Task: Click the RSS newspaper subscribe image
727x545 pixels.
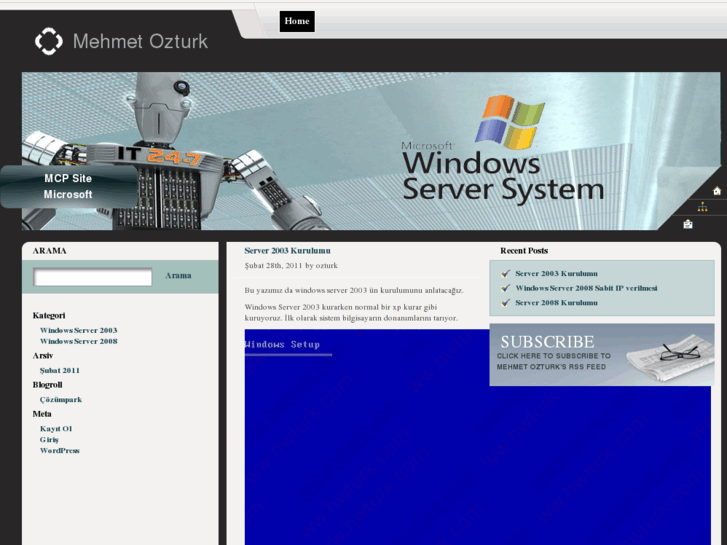Action: pyautogui.click(x=601, y=354)
